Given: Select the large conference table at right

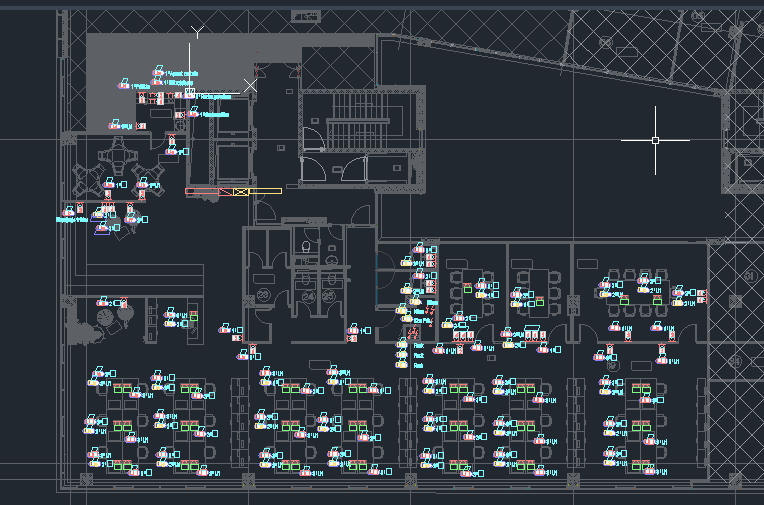Looking at the screenshot, I should click(x=638, y=292).
